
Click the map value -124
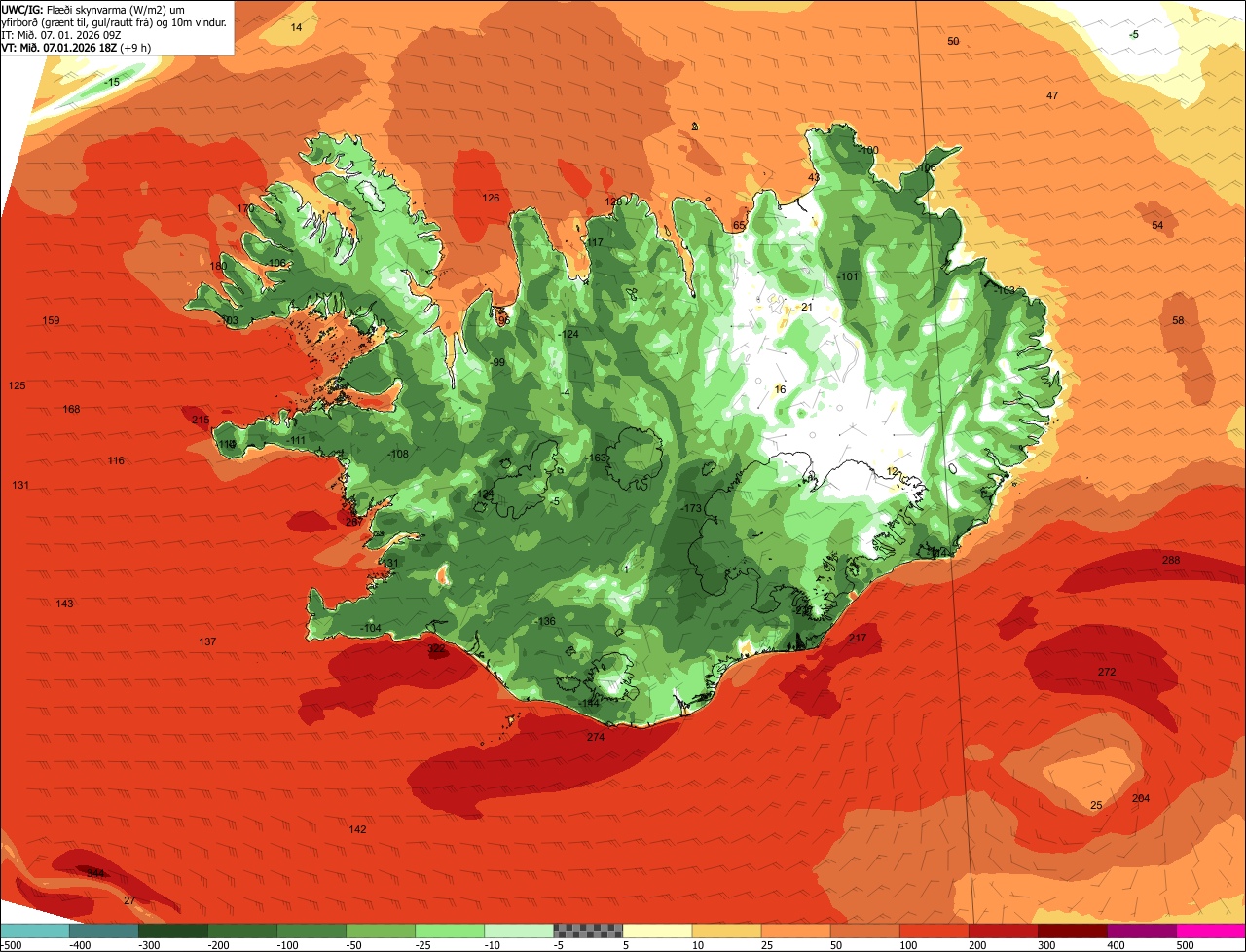(x=568, y=335)
